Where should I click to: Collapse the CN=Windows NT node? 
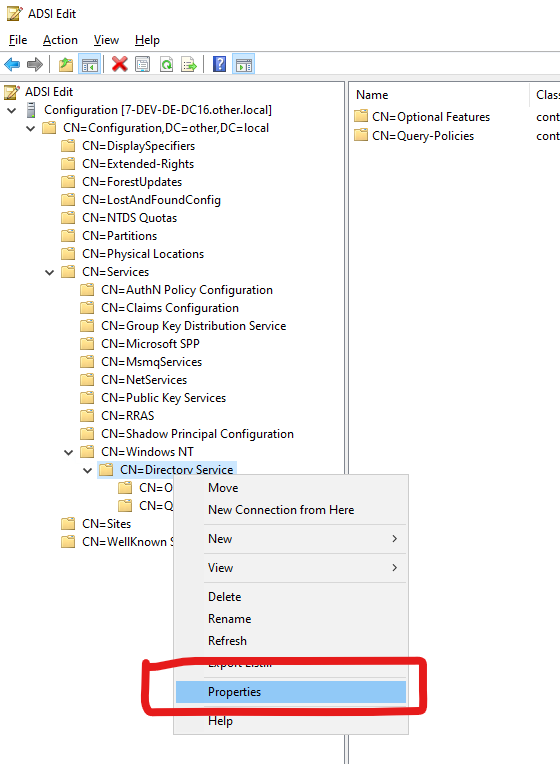click(68, 453)
